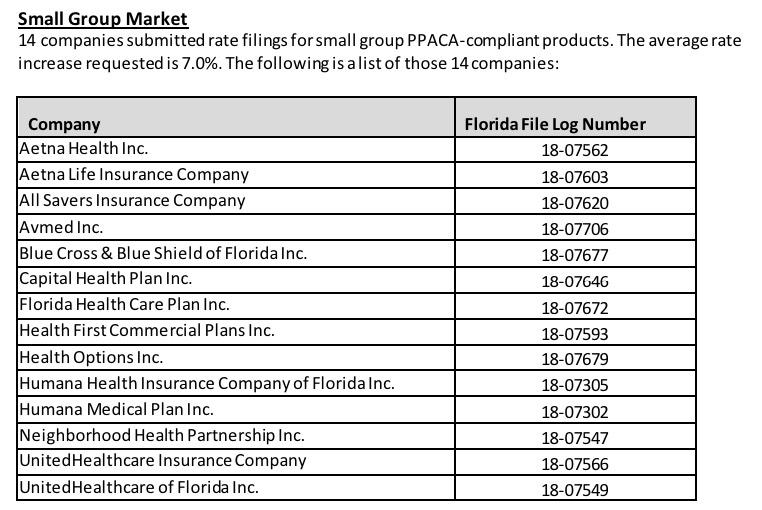This screenshot has height=510, width=762.
Task: Select Health First Commercial Plans Inc. cell
Action: 147,331
